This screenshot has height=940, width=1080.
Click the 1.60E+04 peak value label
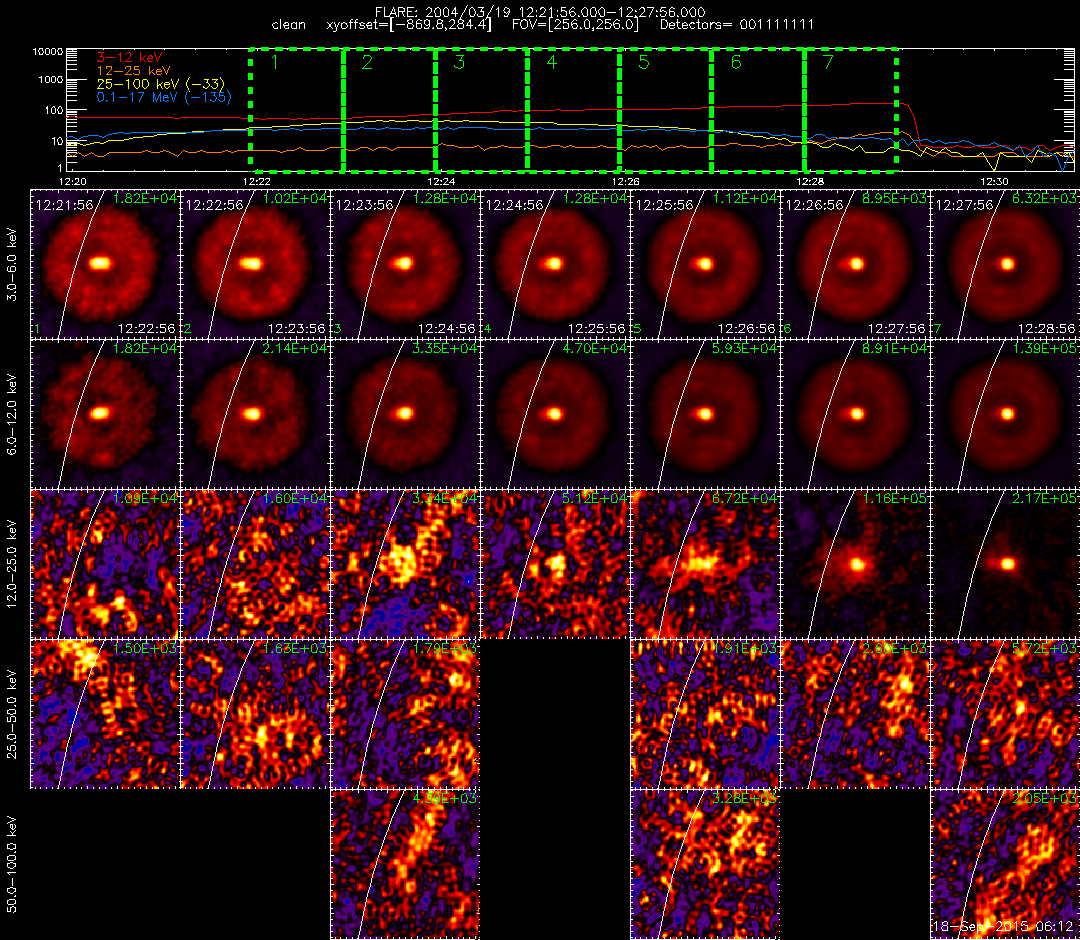coord(295,499)
